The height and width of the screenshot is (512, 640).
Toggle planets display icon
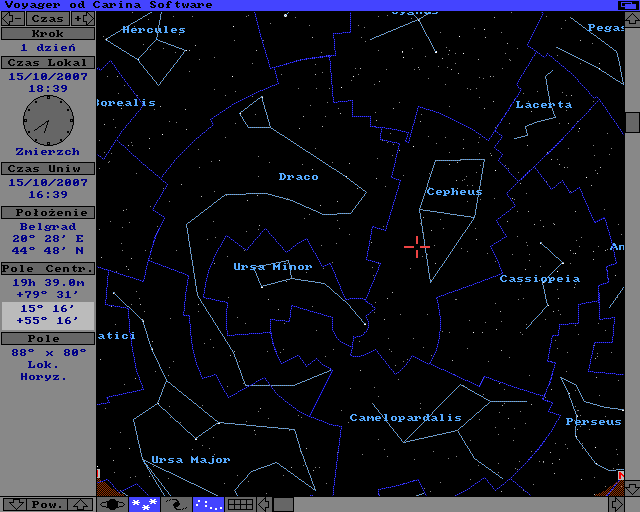pos(112,504)
